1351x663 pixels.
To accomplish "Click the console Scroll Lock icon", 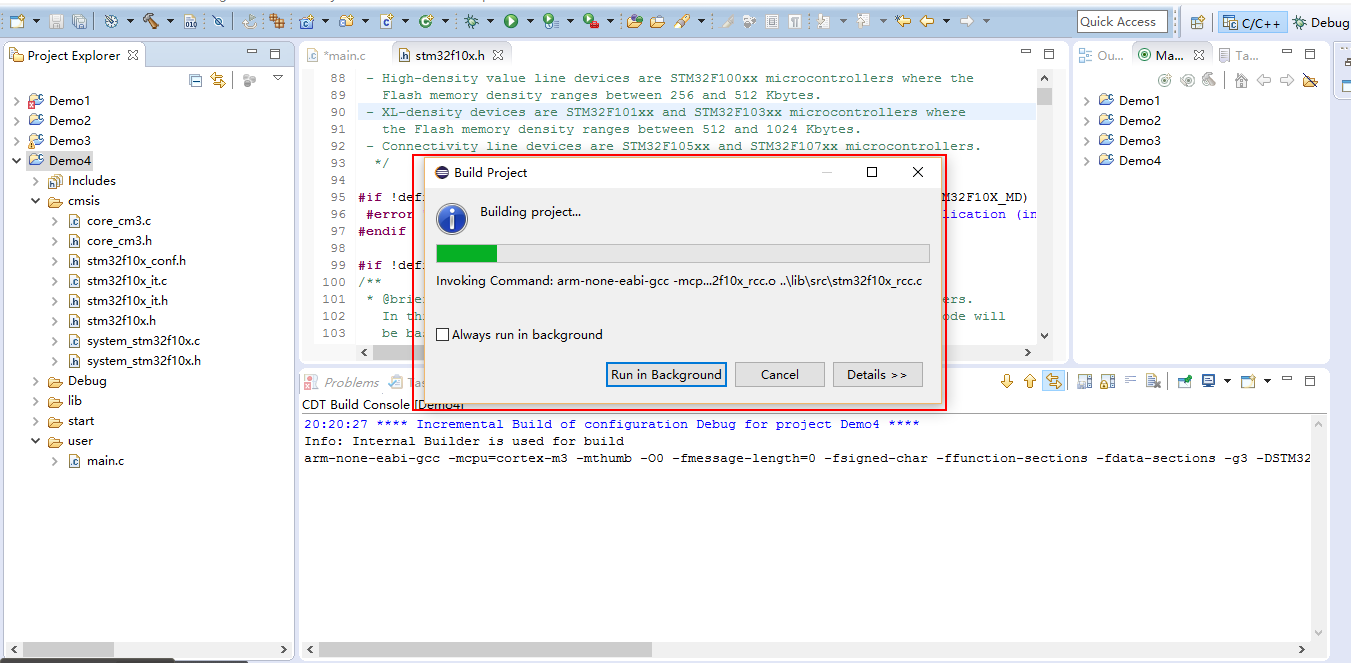I will click(1107, 381).
